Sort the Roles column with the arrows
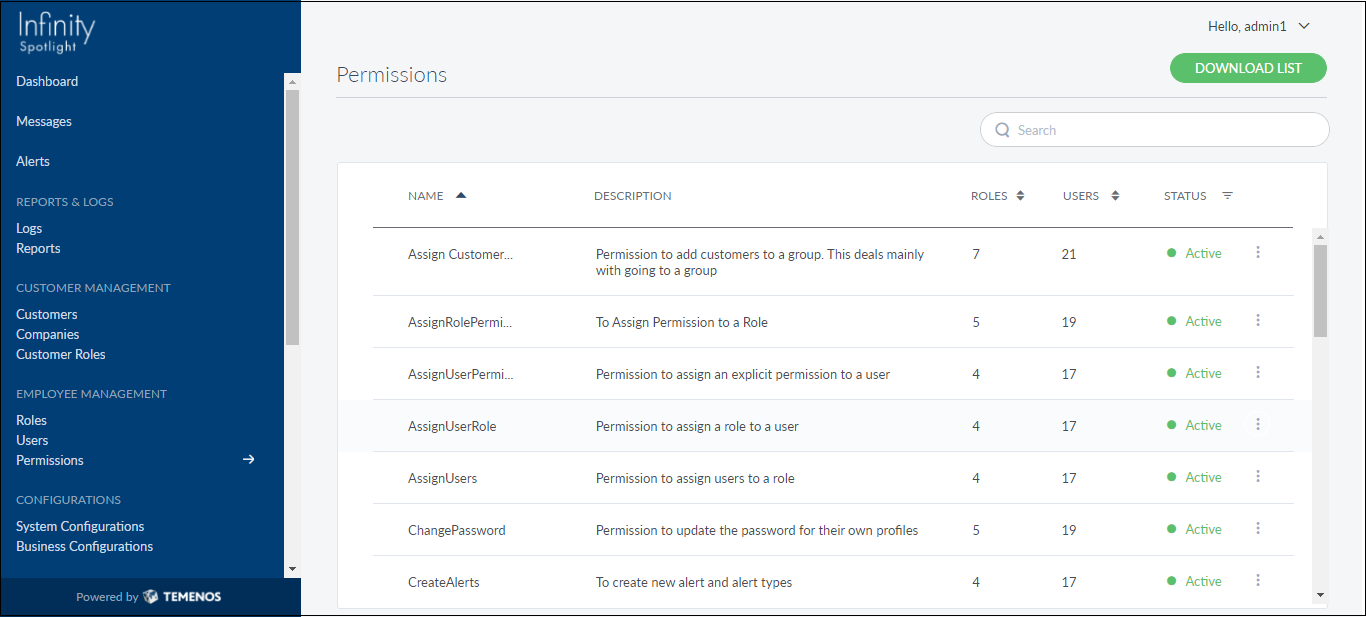1366x617 pixels. [x=1020, y=196]
